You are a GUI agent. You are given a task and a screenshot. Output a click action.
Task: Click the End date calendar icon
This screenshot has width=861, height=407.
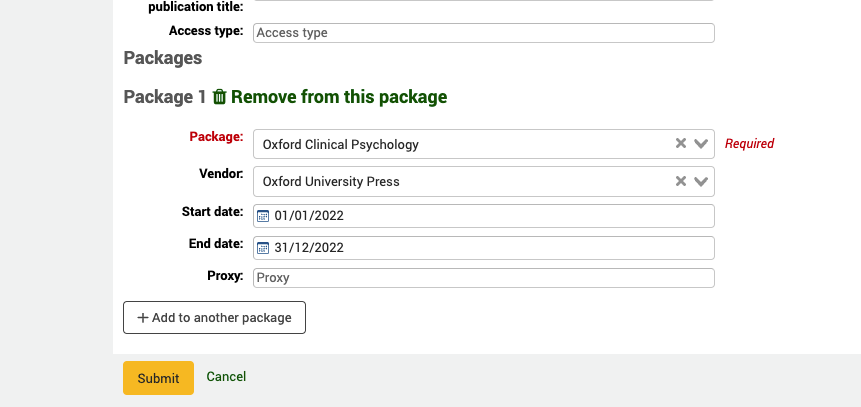263,248
